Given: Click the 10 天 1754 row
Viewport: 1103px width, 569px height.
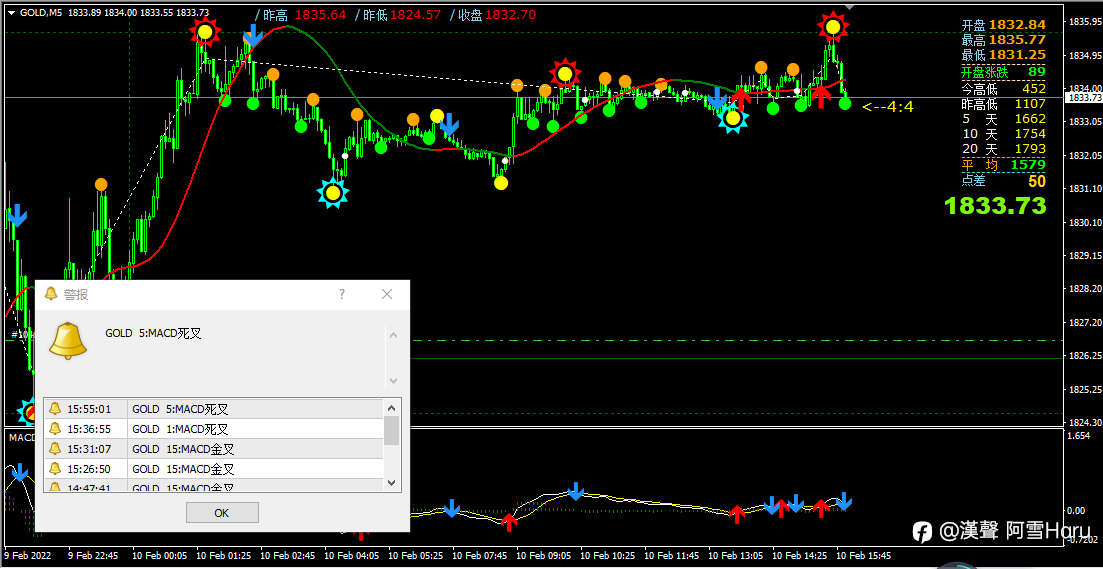Looking at the screenshot, I should click(x=1004, y=134).
